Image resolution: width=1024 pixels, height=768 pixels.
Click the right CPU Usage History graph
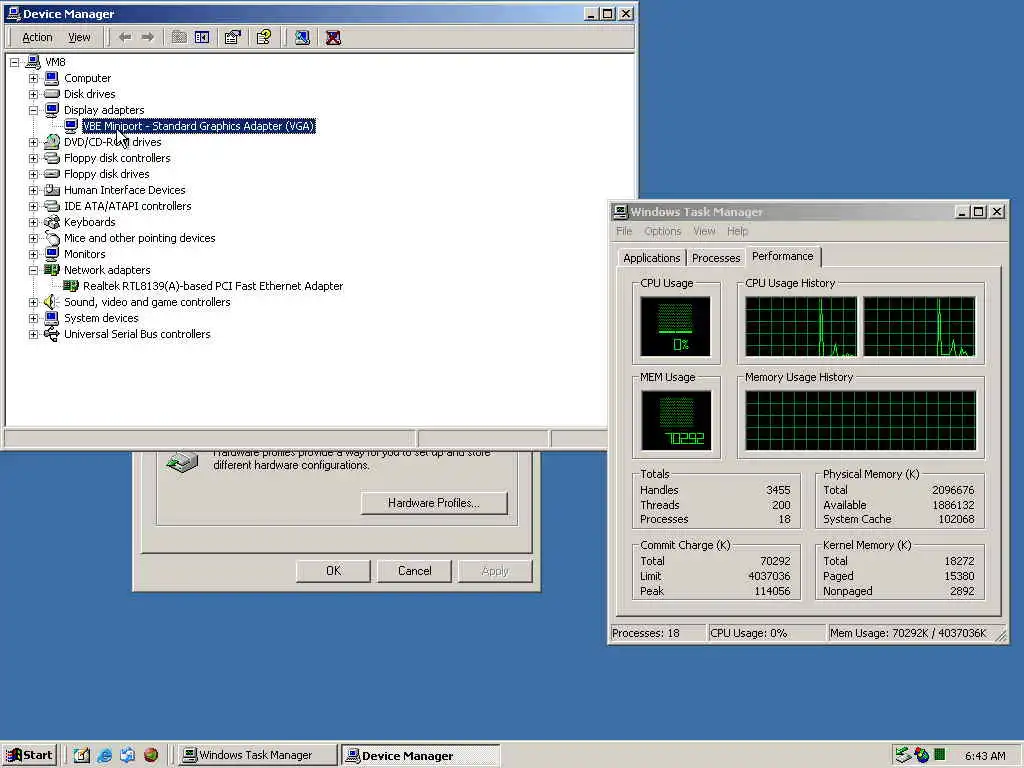pos(919,327)
